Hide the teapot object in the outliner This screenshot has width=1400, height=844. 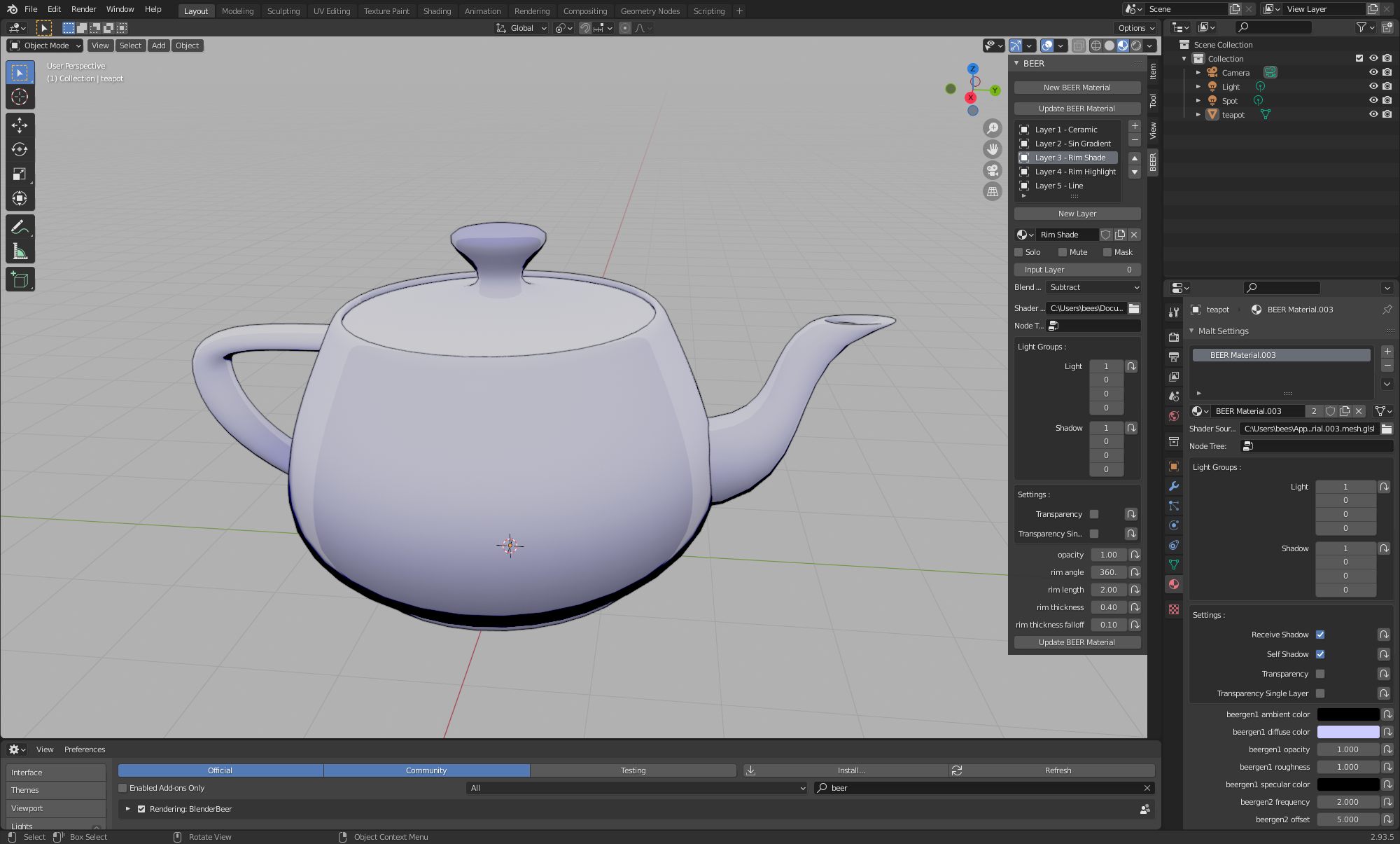click(1373, 114)
